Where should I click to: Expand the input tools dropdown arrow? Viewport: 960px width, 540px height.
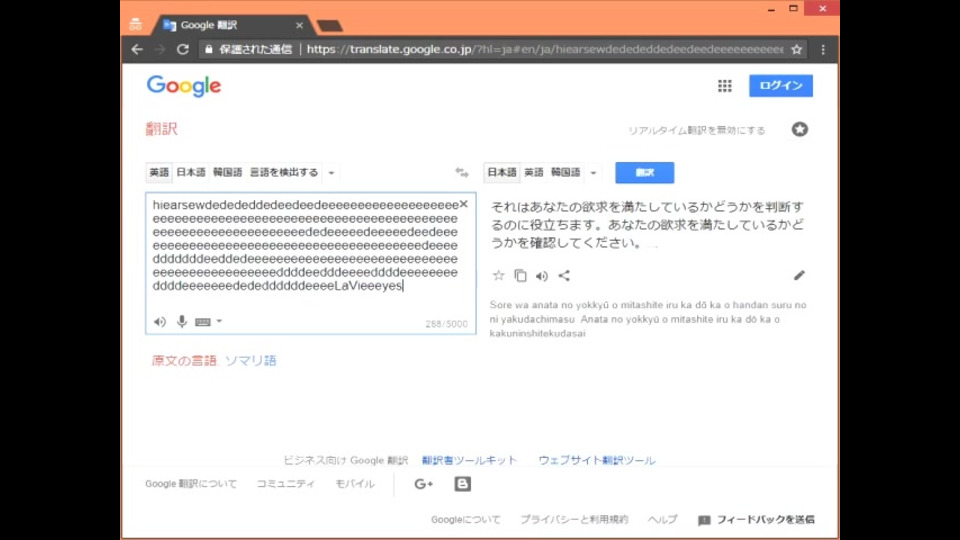click(219, 321)
